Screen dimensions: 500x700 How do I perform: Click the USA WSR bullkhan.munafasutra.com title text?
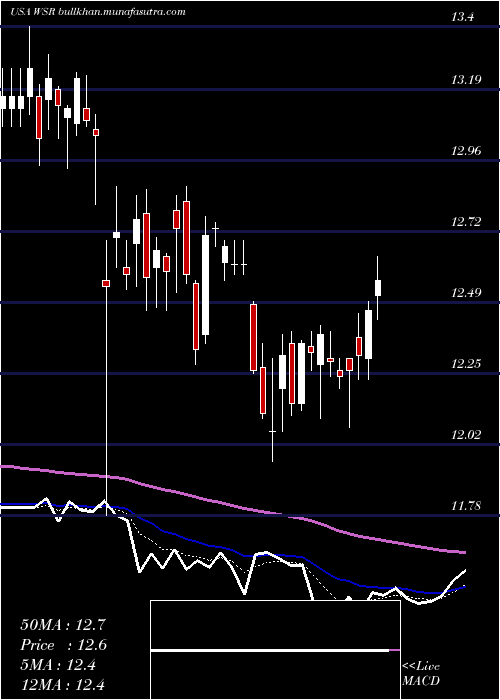click(98, 12)
